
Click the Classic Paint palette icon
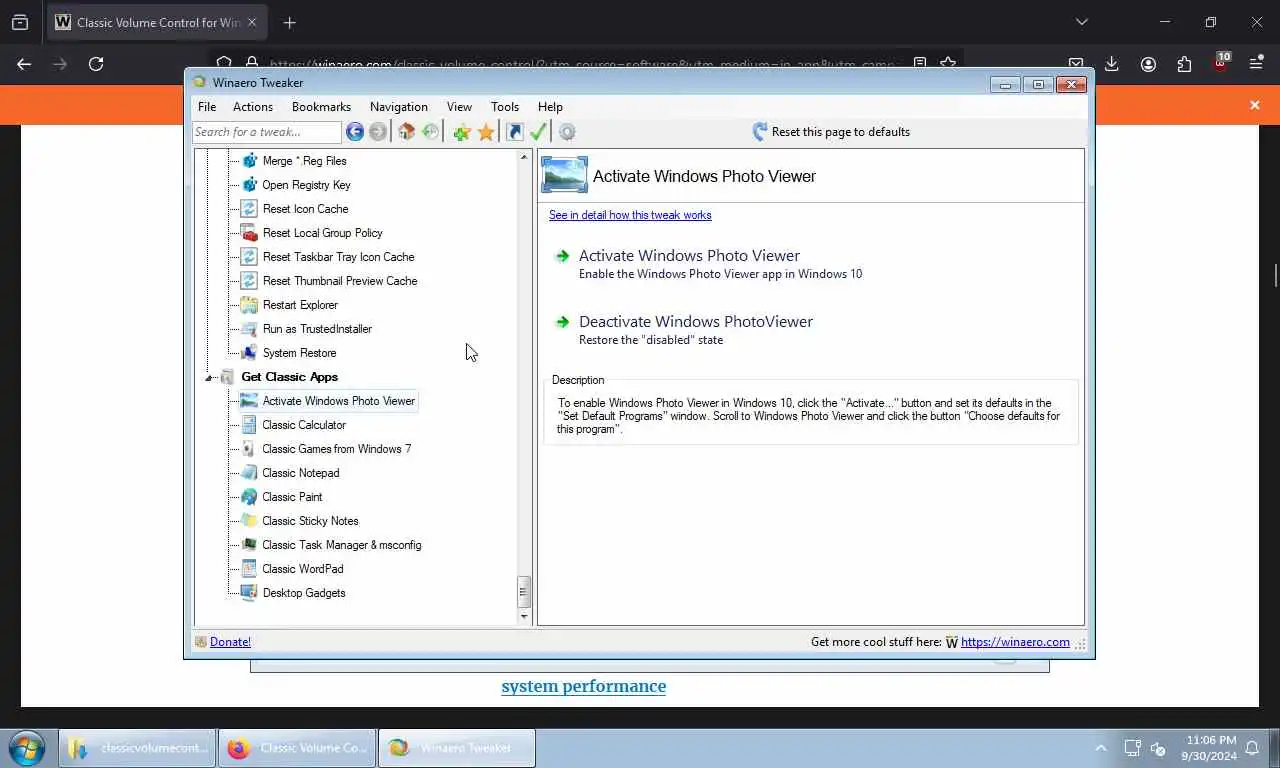249,497
